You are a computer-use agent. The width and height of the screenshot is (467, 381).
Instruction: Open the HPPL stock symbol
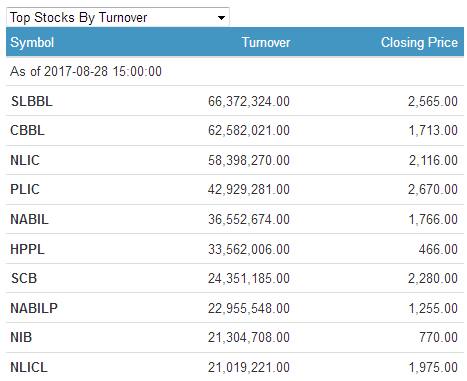coord(27,249)
